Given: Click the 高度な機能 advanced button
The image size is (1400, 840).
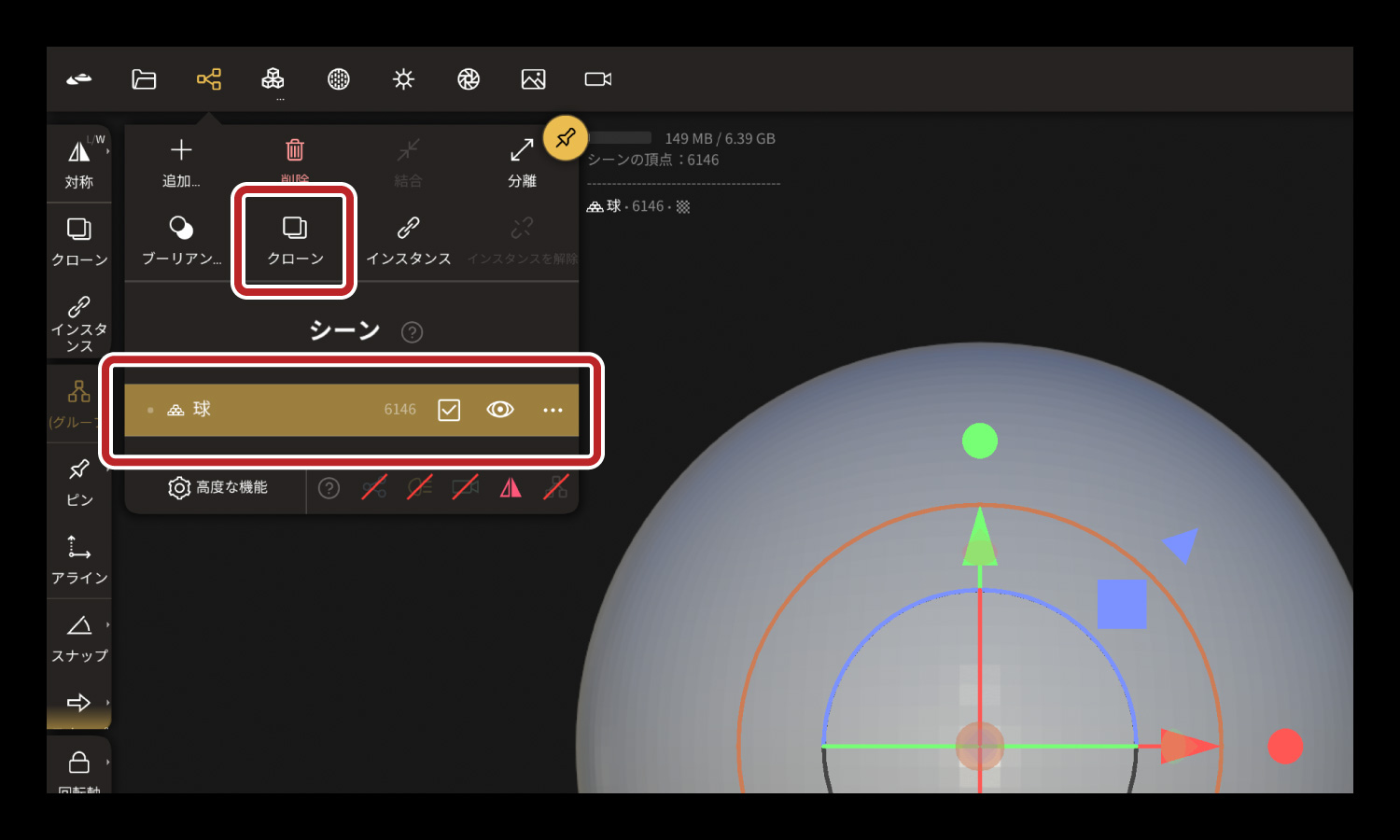Looking at the screenshot, I should (x=218, y=487).
